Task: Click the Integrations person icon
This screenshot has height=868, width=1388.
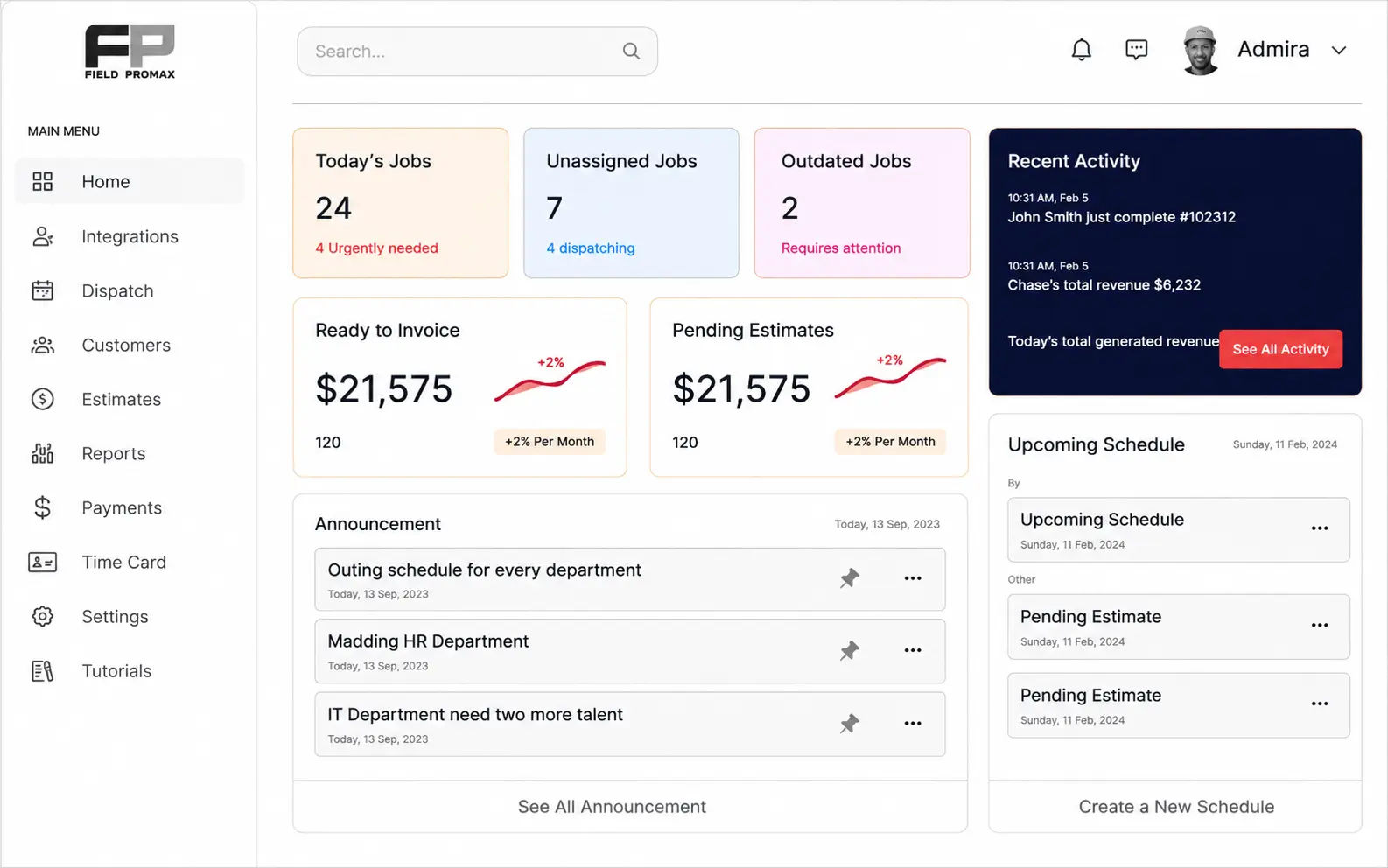Action: click(x=42, y=236)
